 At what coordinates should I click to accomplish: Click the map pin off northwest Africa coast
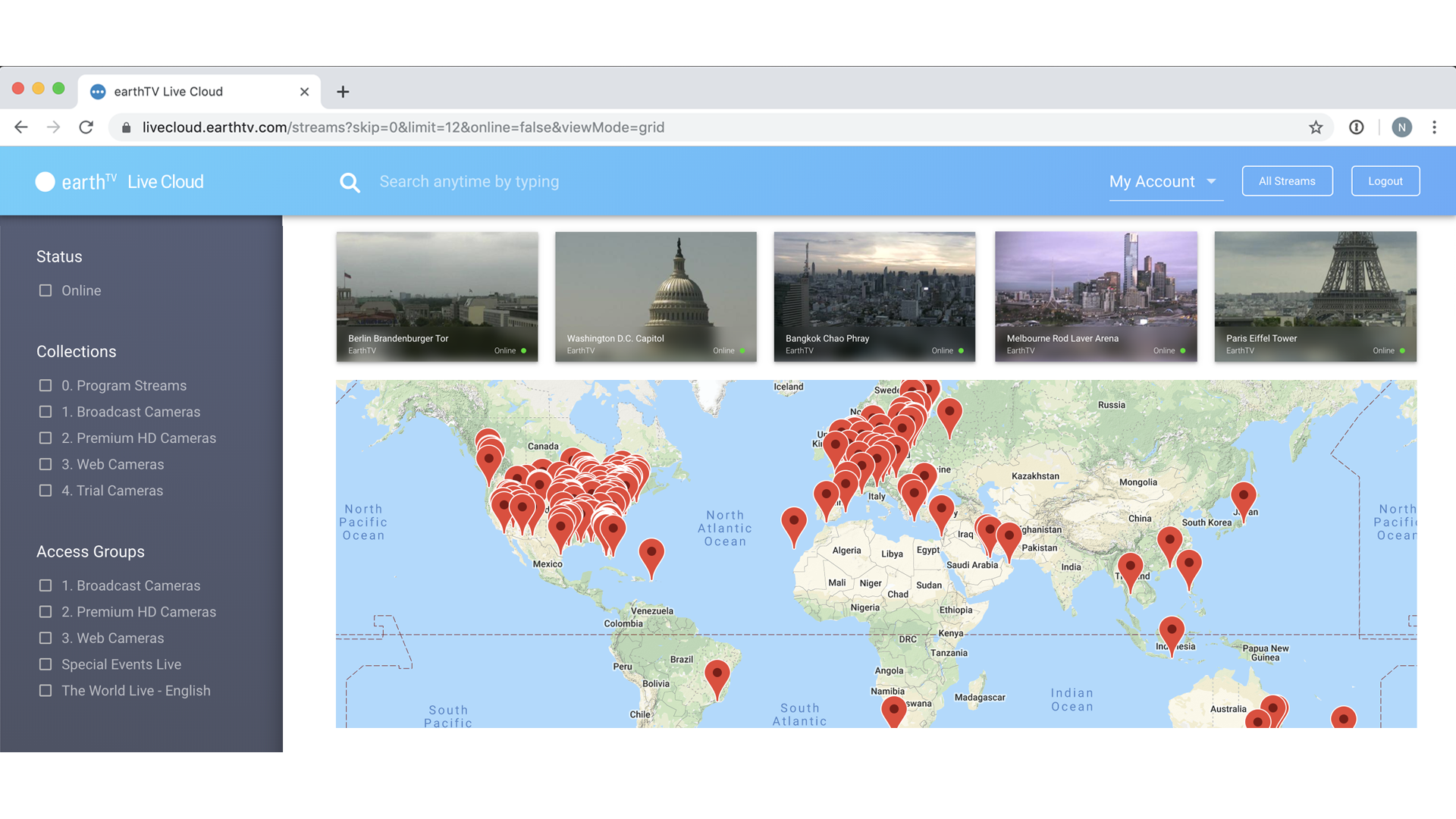coord(794,527)
